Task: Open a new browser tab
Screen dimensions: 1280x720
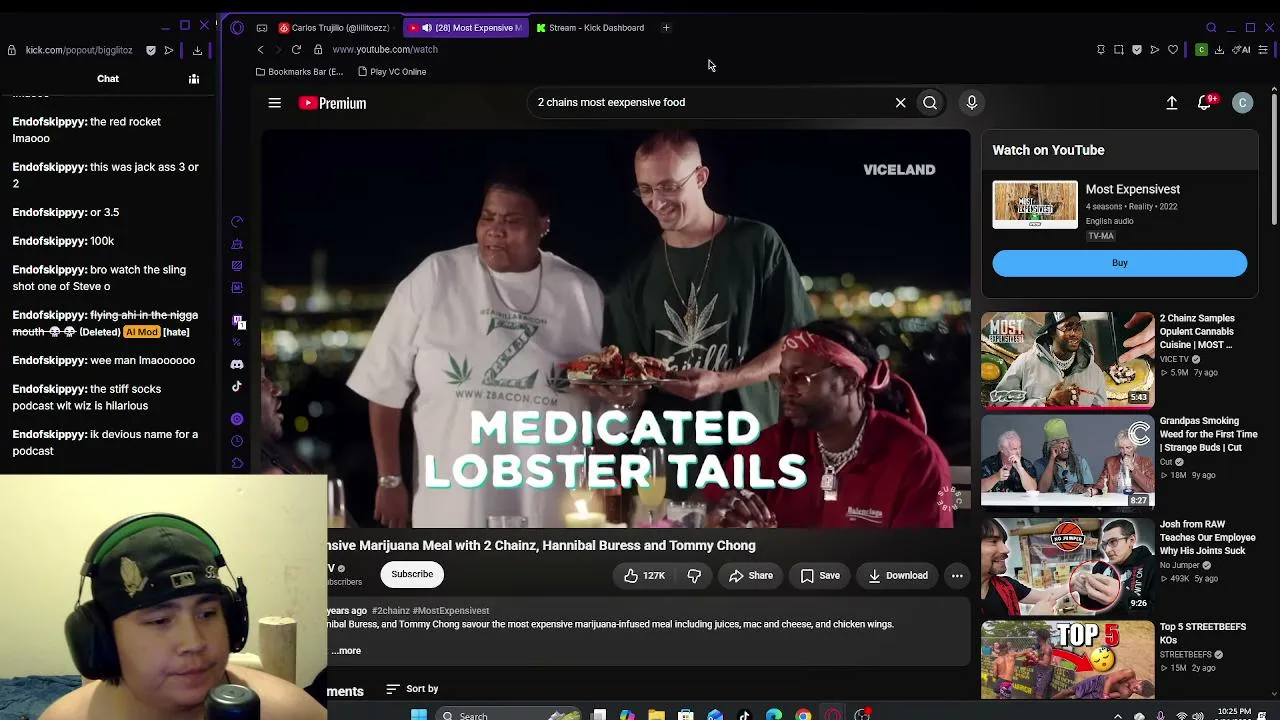Action: coord(666,28)
